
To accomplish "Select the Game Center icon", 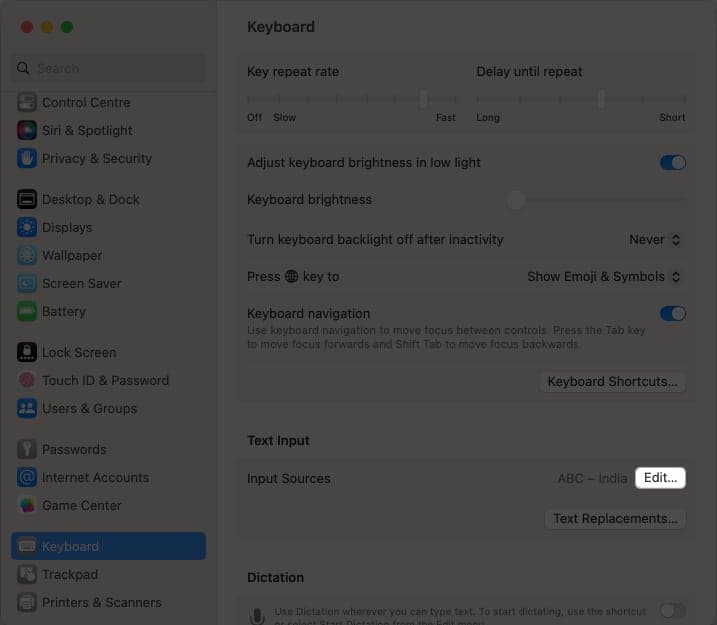I will coord(27,505).
